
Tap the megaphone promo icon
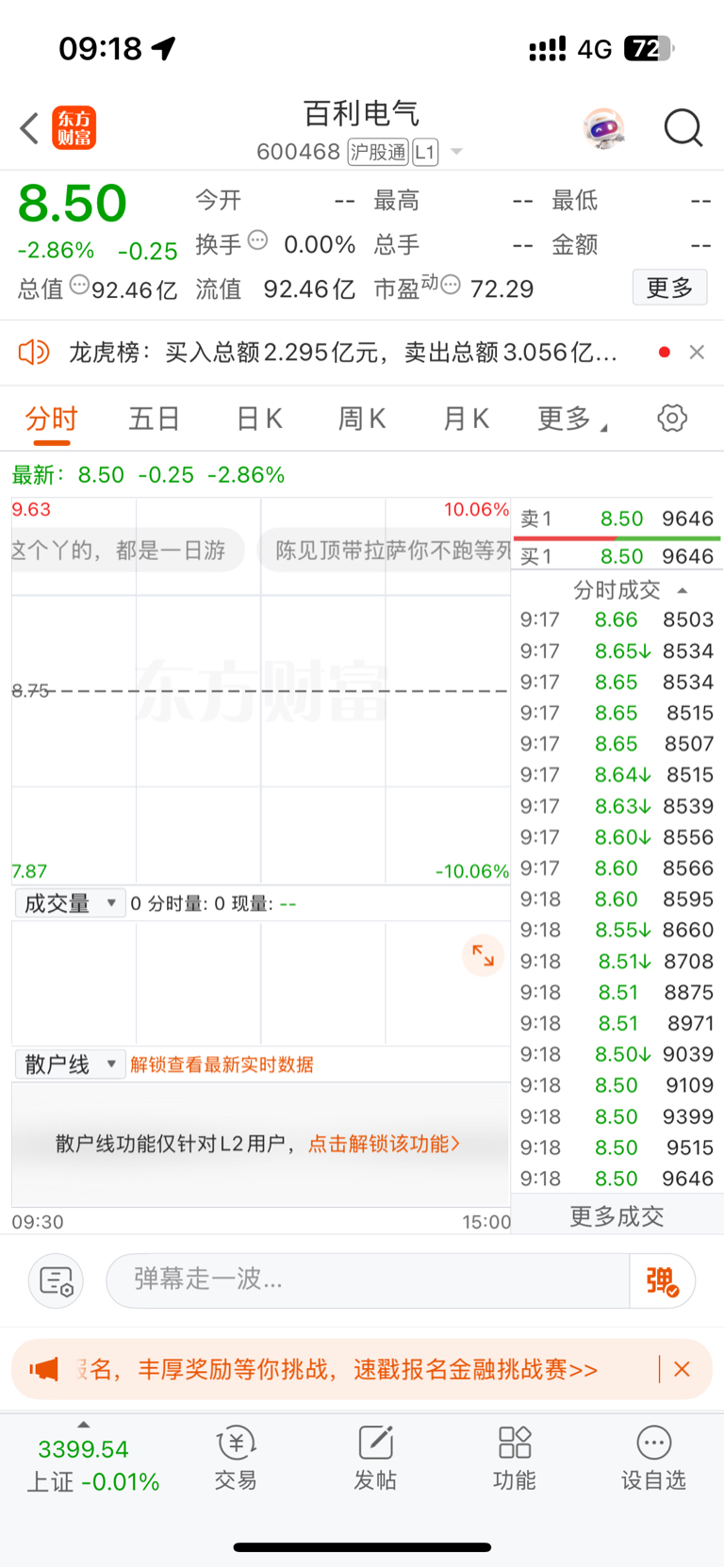[x=44, y=1369]
